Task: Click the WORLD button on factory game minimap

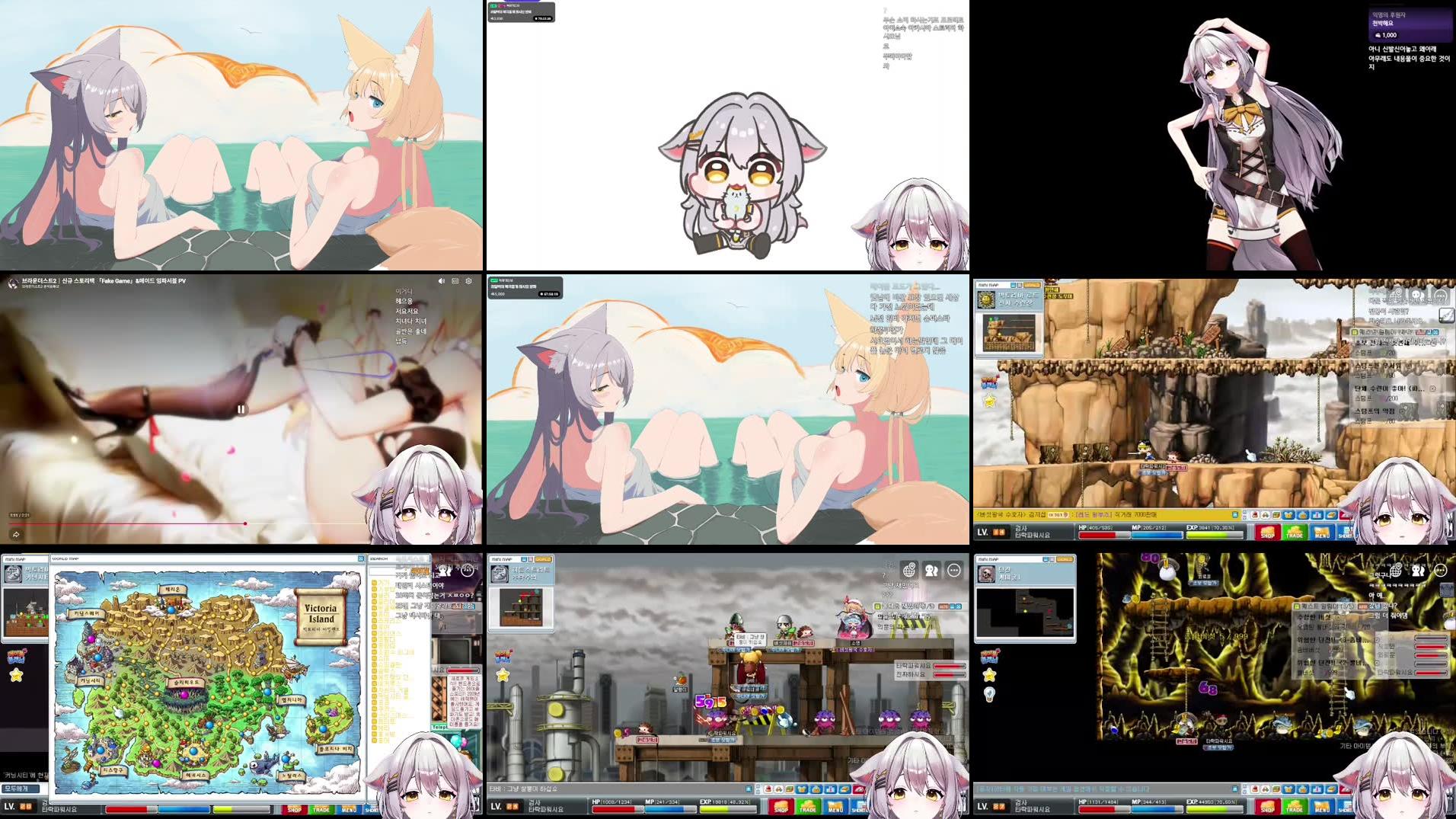Action: pyautogui.click(x=544, y=559)
